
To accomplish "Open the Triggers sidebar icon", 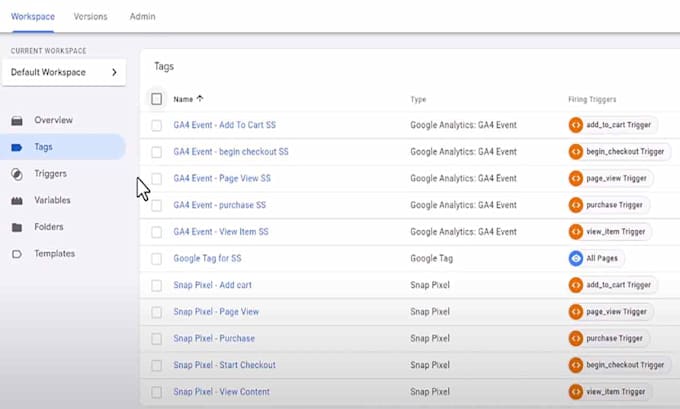I will [x=17, y=174].
